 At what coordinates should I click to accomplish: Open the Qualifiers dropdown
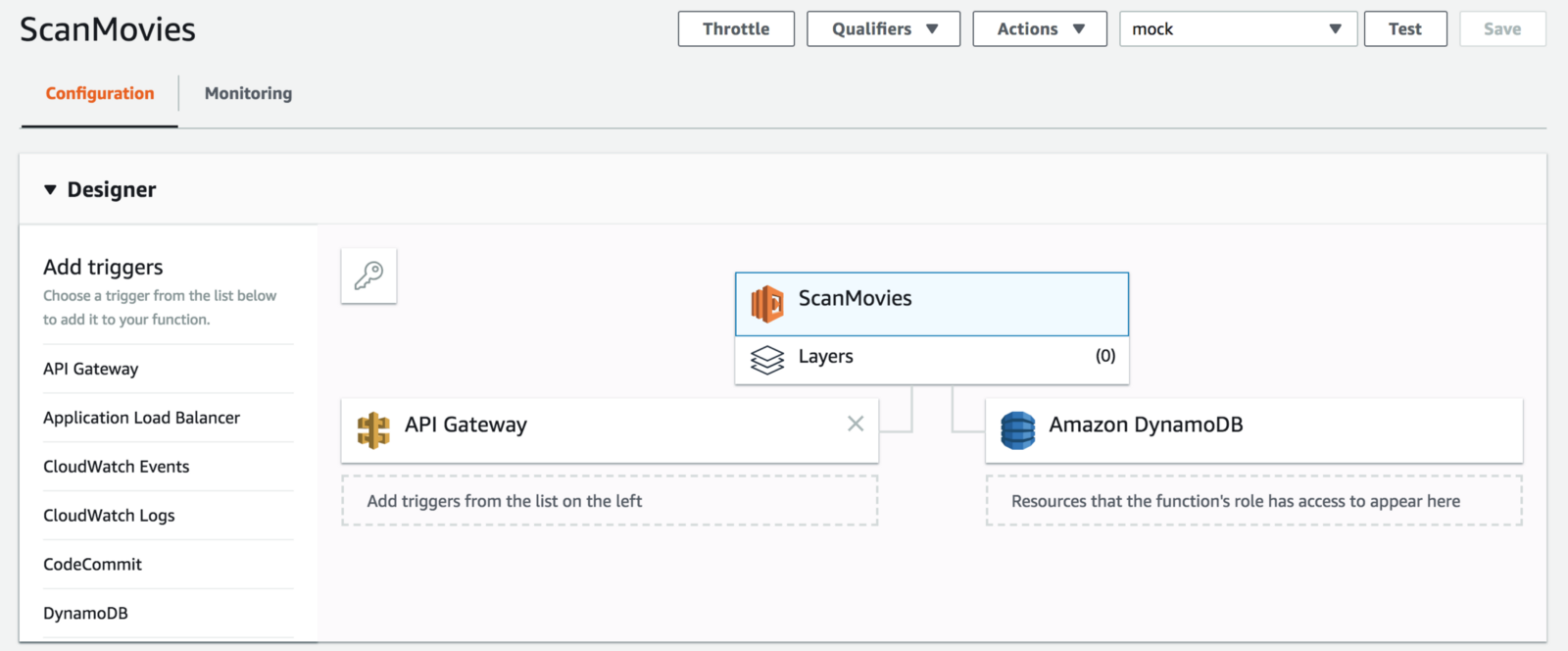click(x=883, y=29)
